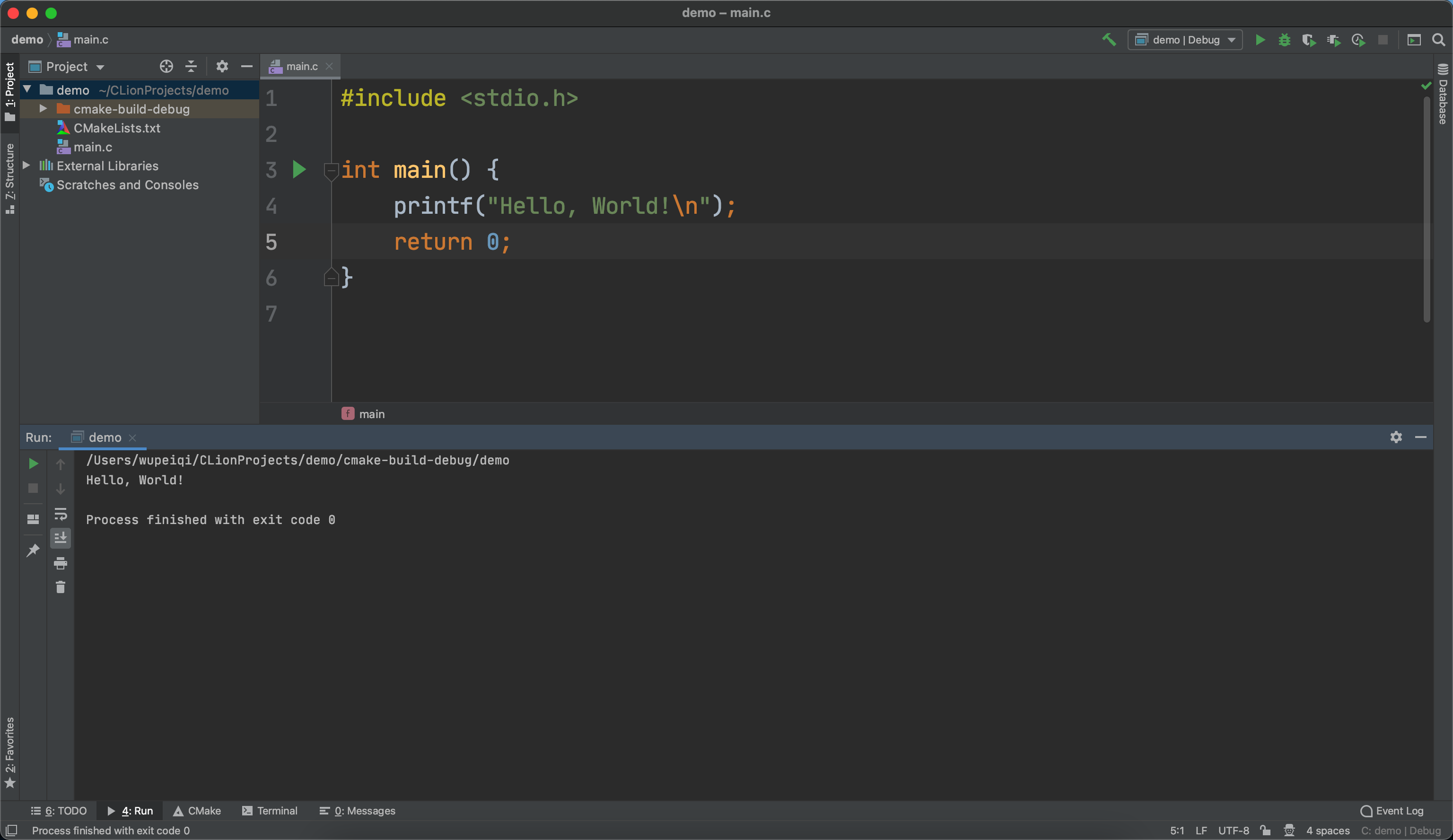Click the Run panel stop square
1453x840 pixels.
33,488
